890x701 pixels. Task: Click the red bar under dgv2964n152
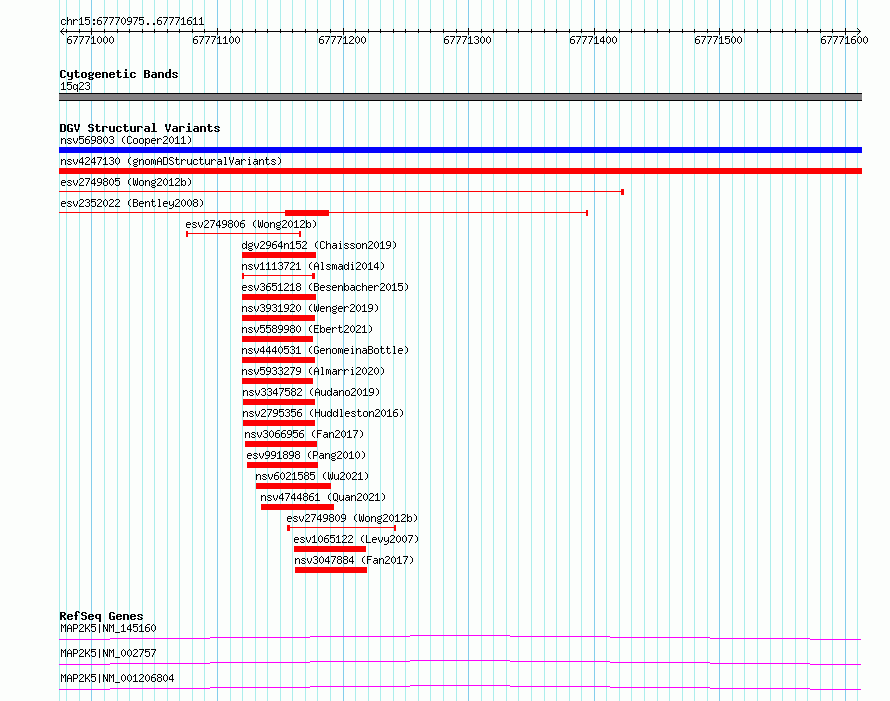[279, 255]
